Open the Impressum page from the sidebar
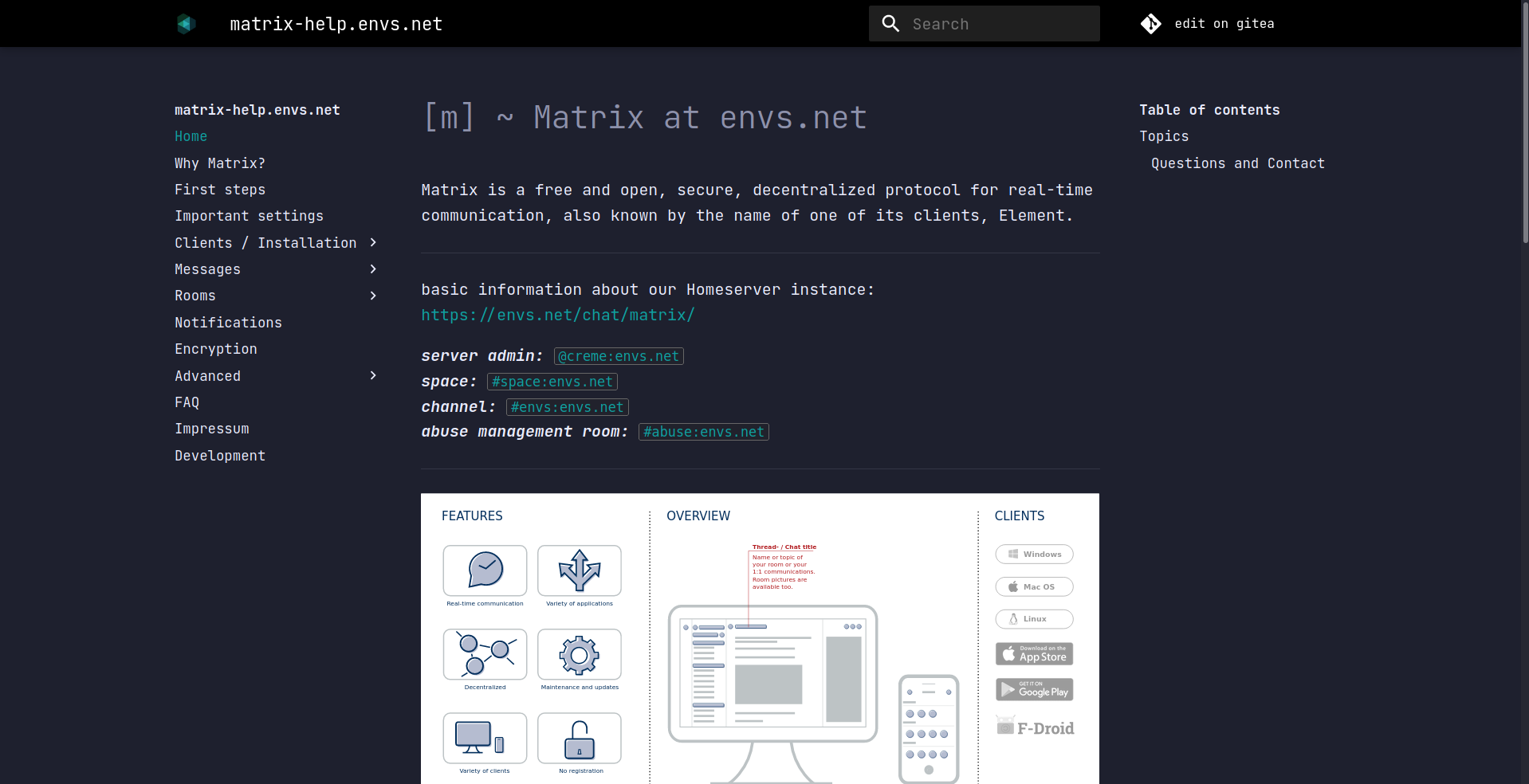 coord(211,429)
